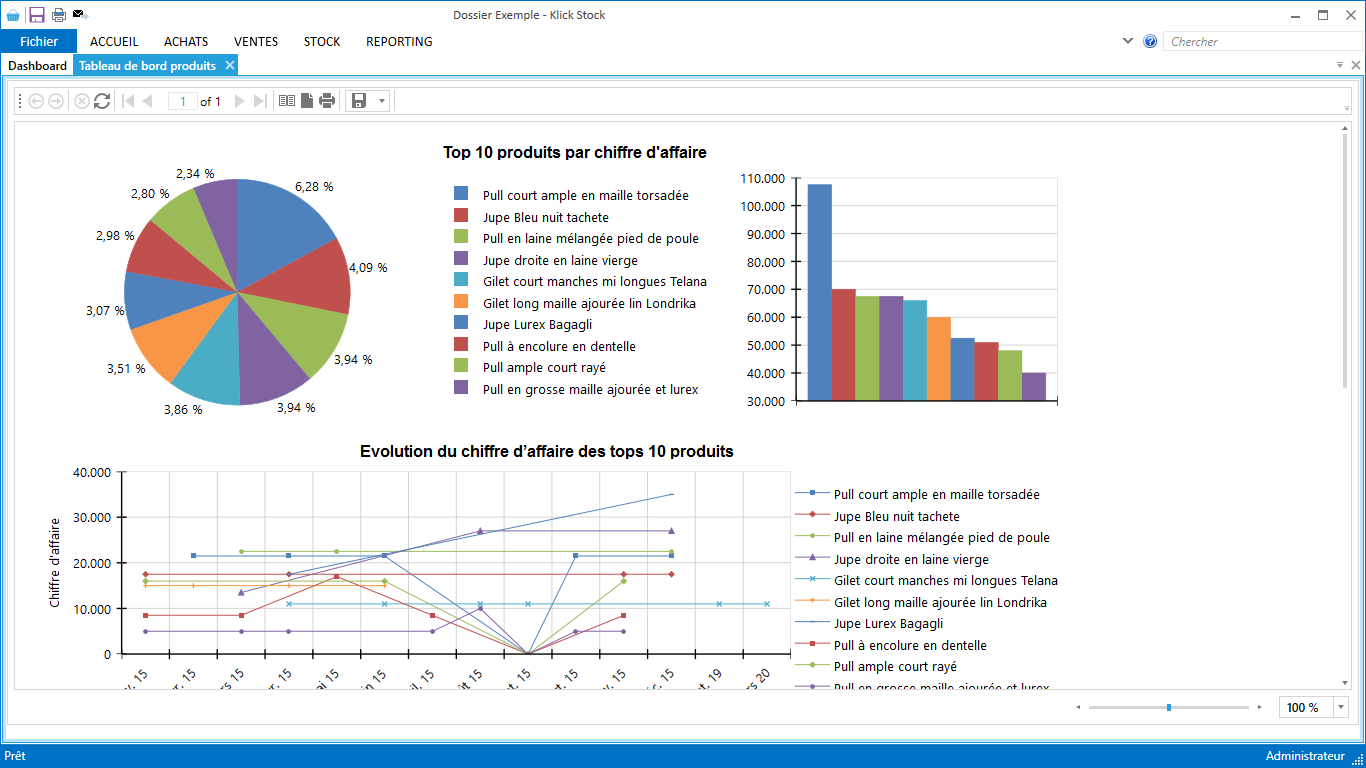The width and height of the screenshot is (1366, 768).
Task: Open the tab list dropdown arrow
Action: coord(1340,65)
